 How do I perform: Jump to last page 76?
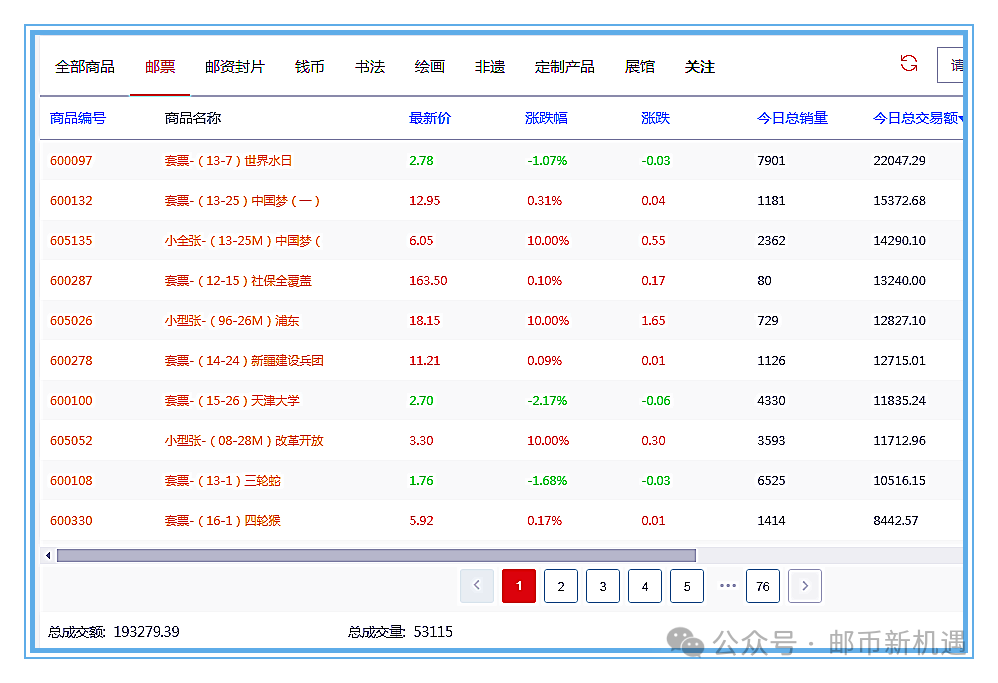(x=763, y=586)
